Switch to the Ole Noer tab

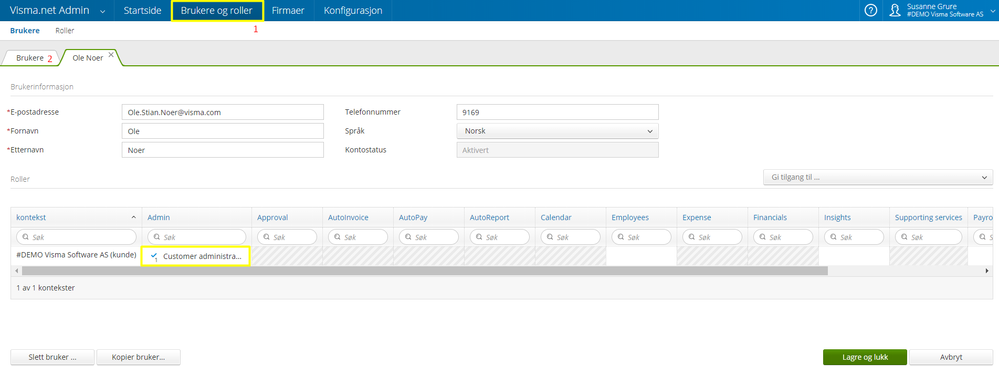click(x=89, y=58)
